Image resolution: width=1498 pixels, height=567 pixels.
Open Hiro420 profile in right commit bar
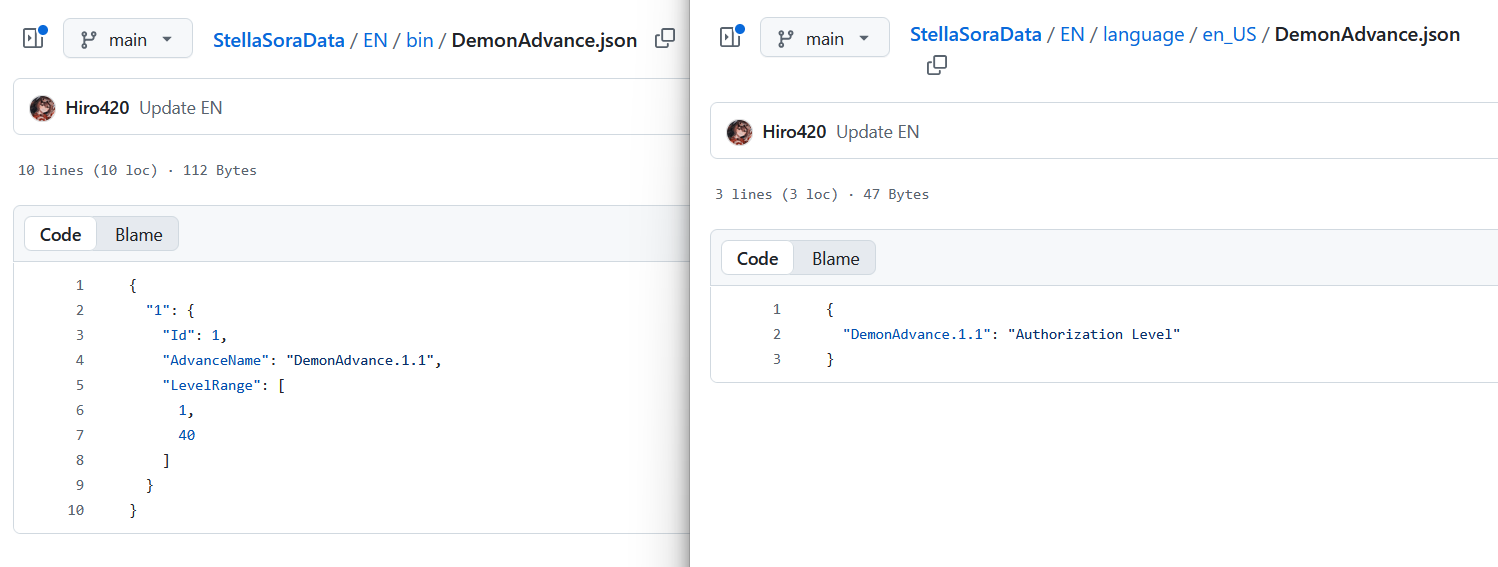coord(794,132)
